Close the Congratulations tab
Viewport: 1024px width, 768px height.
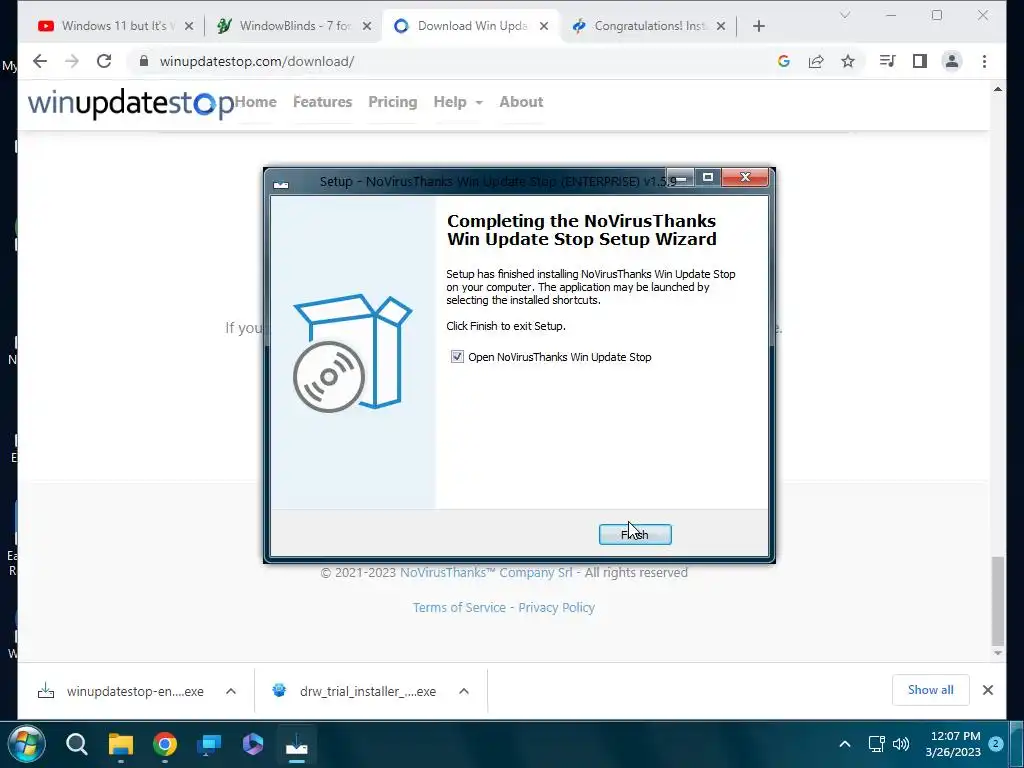pos(721,26)
